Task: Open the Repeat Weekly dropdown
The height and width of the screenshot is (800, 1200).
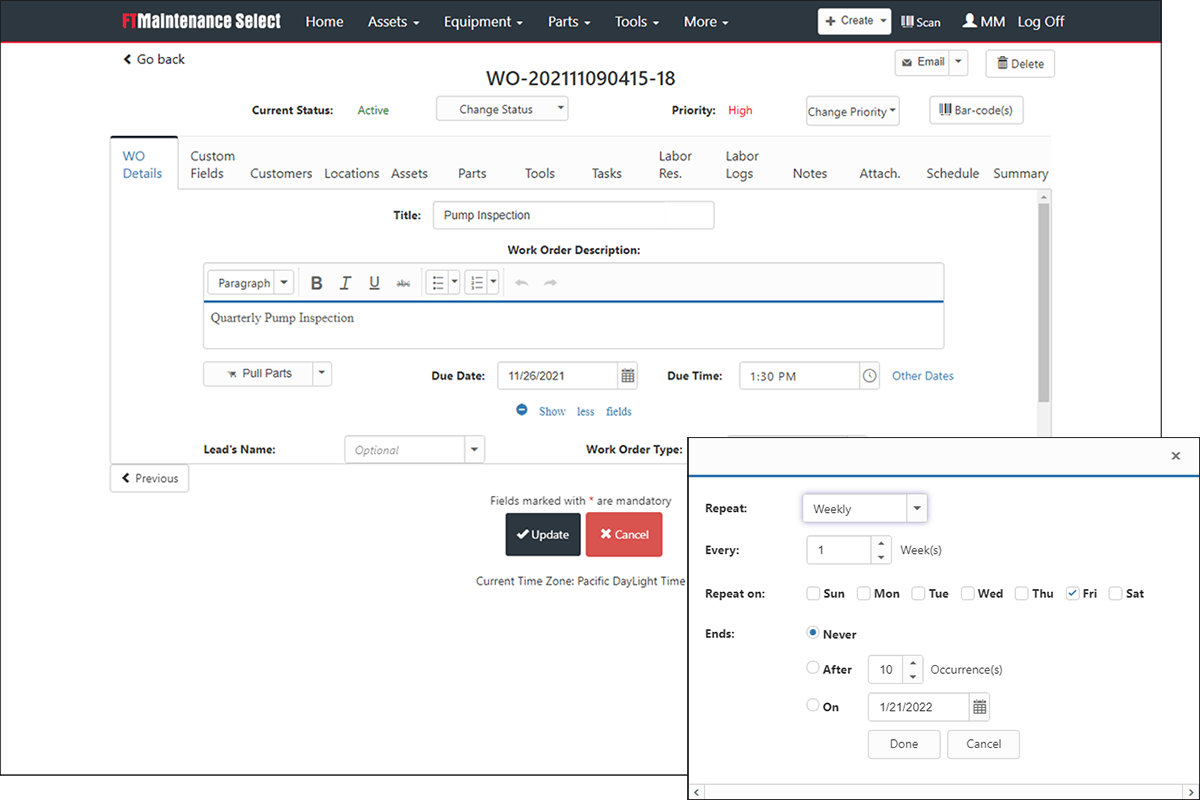Action: coord(865,508)
